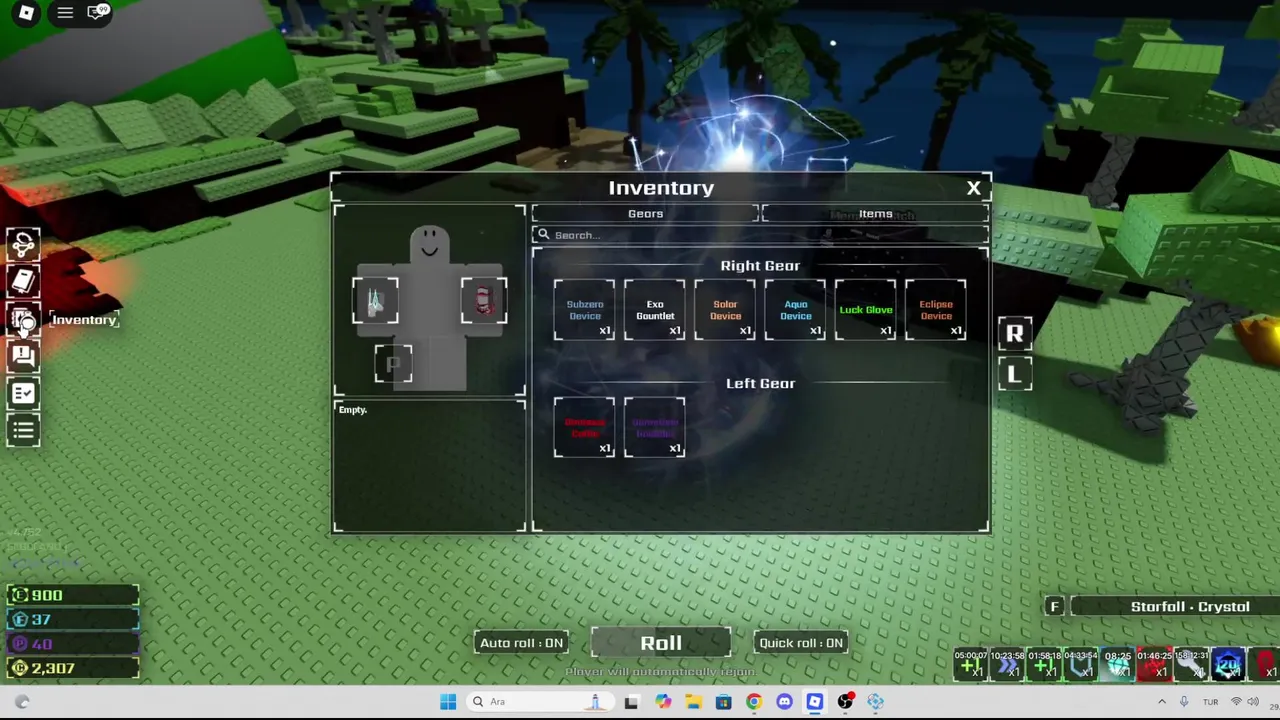Open the checklist sidebar icon
Screen dimensions: 1280x720
pos(23,394)
